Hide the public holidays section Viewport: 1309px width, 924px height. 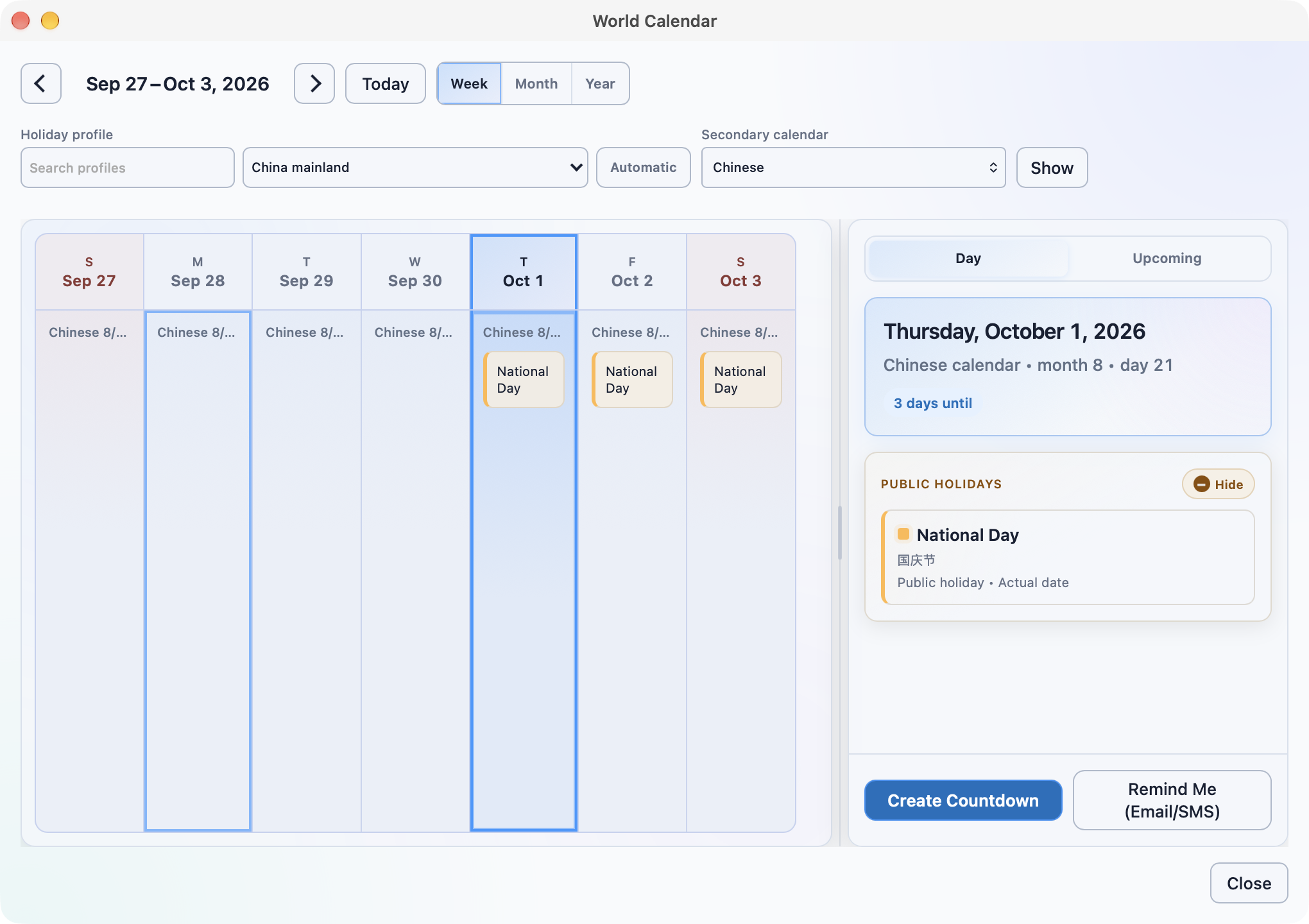point(1218,484)
